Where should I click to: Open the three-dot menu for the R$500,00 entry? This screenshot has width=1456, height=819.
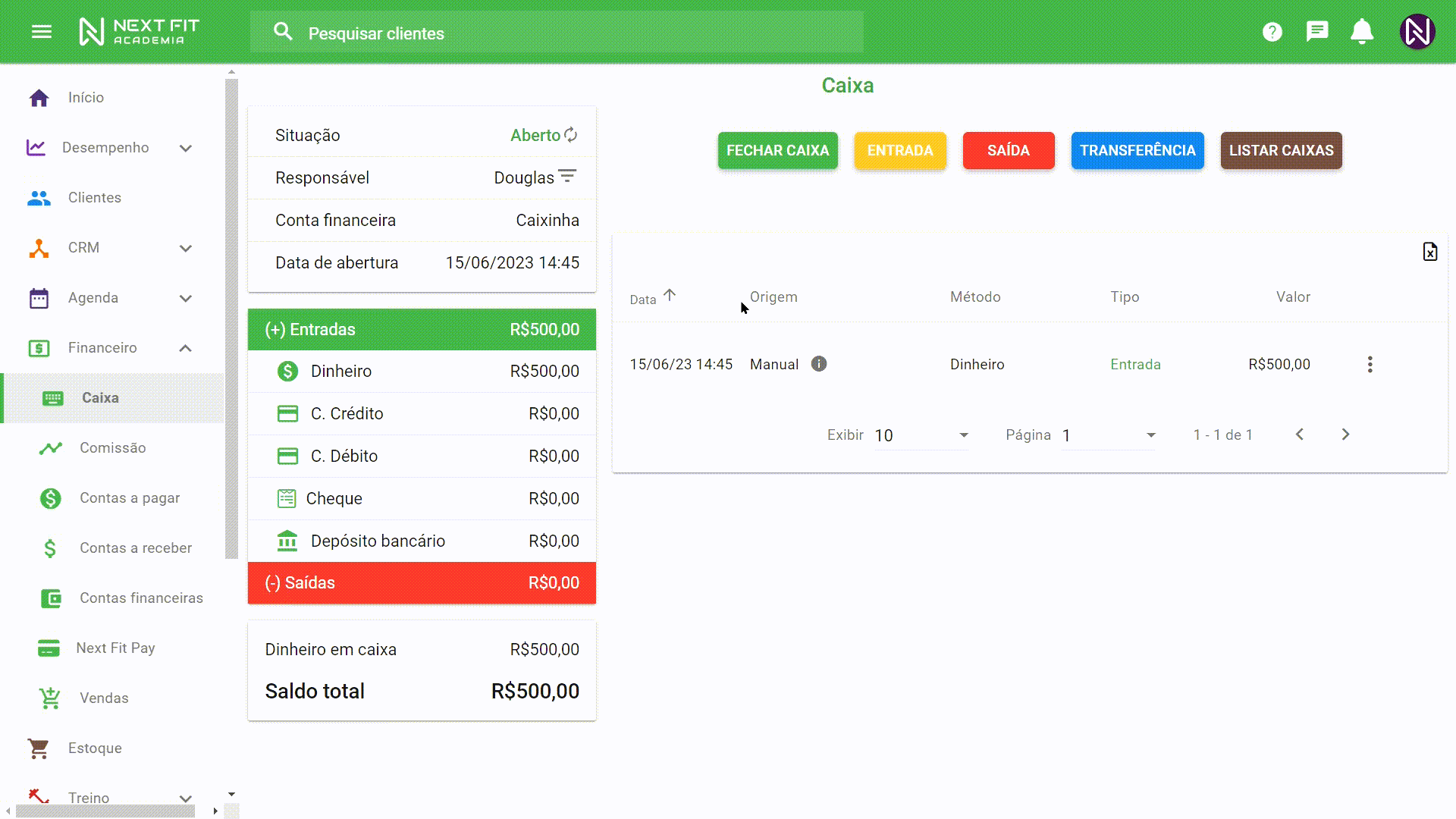(1370, 365)
